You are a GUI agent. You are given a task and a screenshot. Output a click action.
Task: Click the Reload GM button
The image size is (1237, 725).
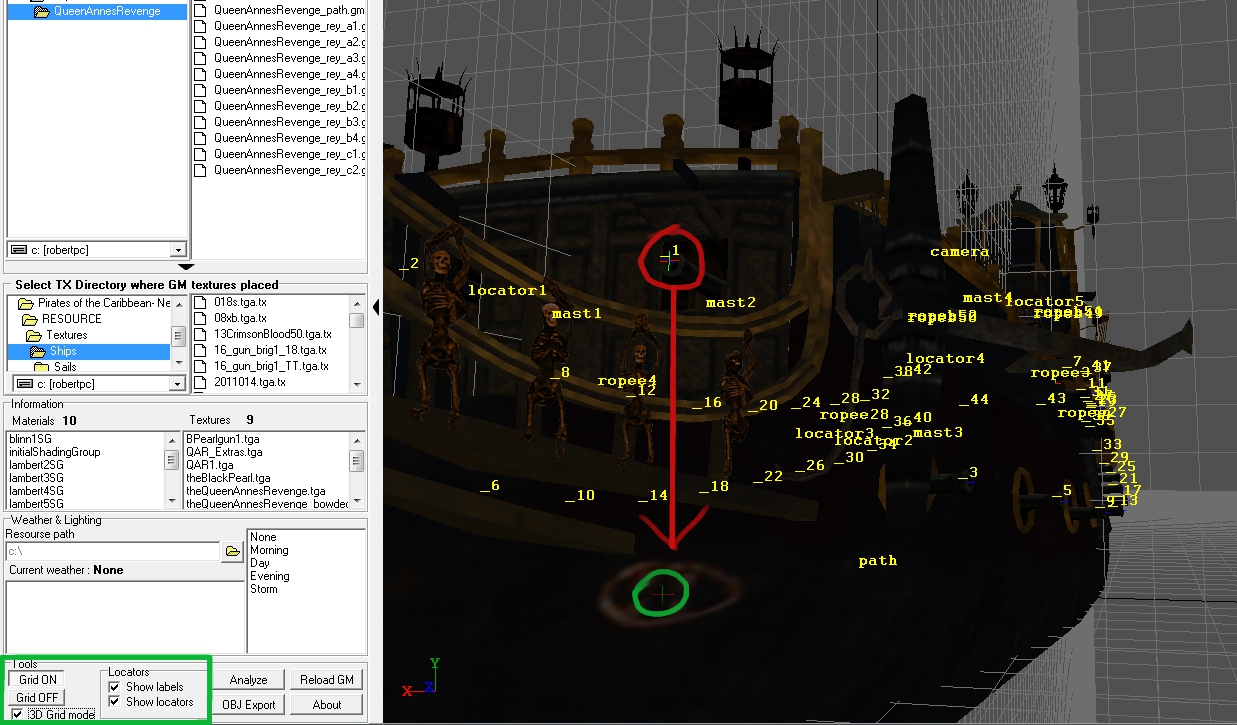[x=327, y=680]
